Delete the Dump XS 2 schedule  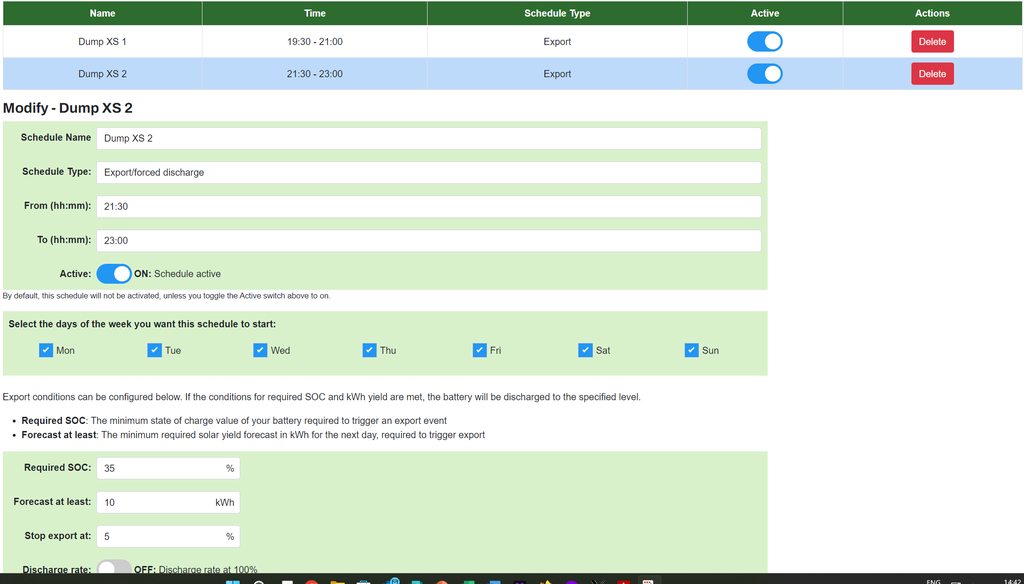931,74
